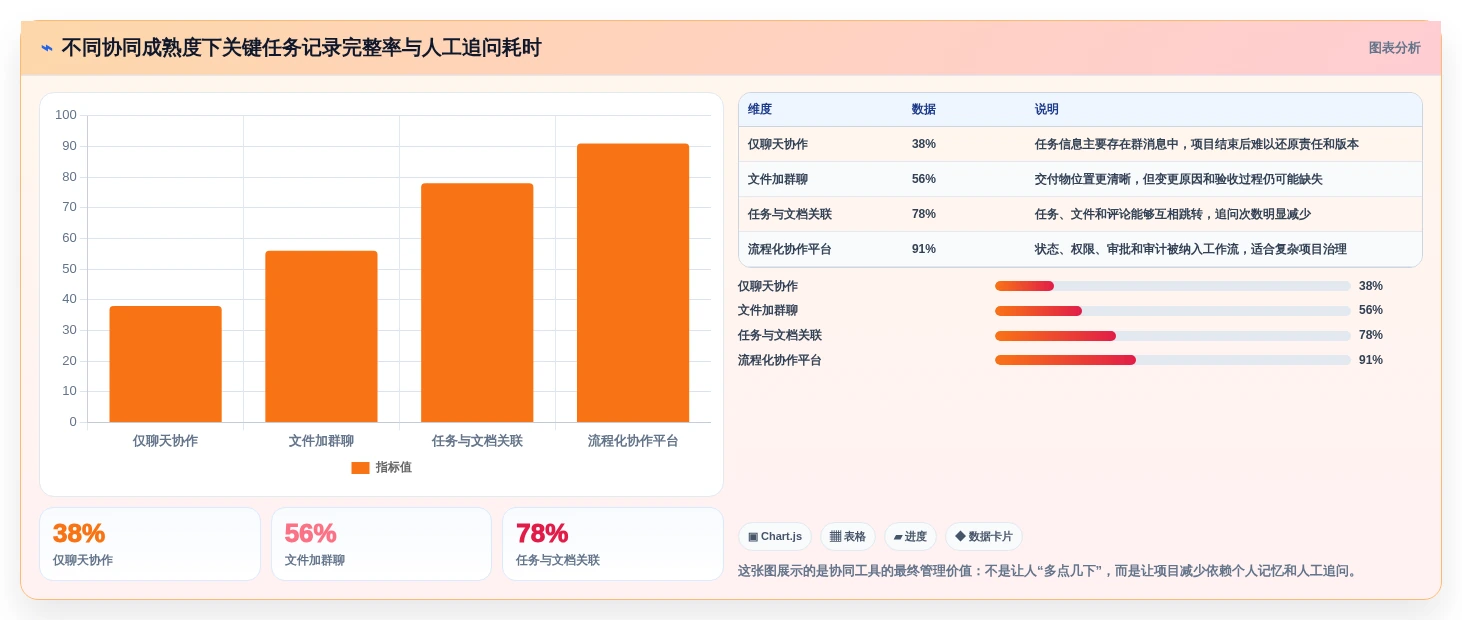The width and height of the screenshot is (1462, 620).
Task: Select the 文件加群聊 bar in the chart
Action: pos(321,336)
